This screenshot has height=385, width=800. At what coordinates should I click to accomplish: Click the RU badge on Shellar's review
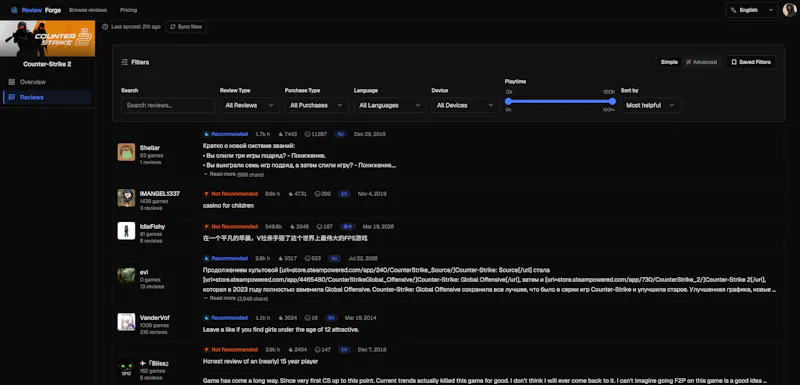[x=340, y=134]
